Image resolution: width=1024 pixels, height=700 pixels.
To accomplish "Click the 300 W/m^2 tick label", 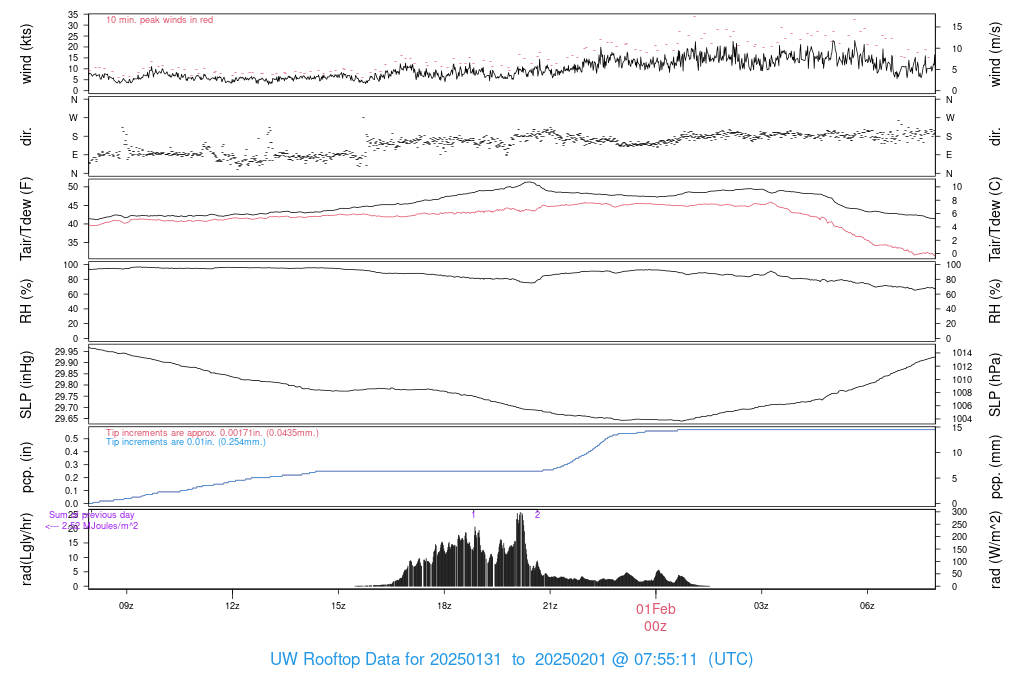I will [959, 512].
